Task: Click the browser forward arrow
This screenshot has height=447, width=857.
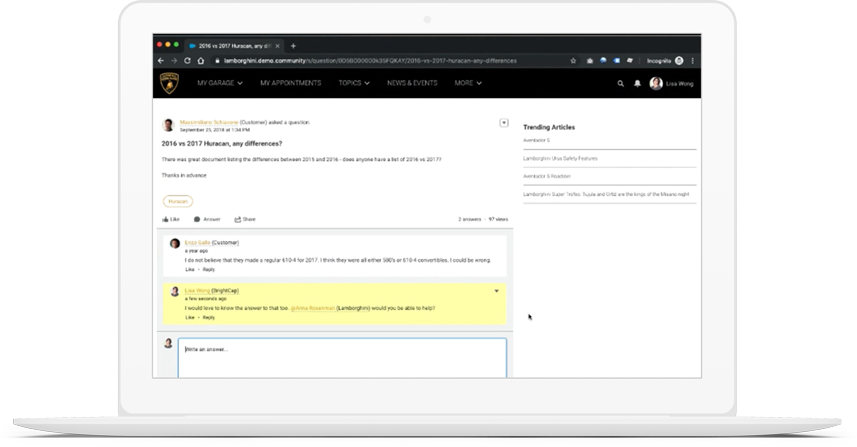Action: (174, 61)
